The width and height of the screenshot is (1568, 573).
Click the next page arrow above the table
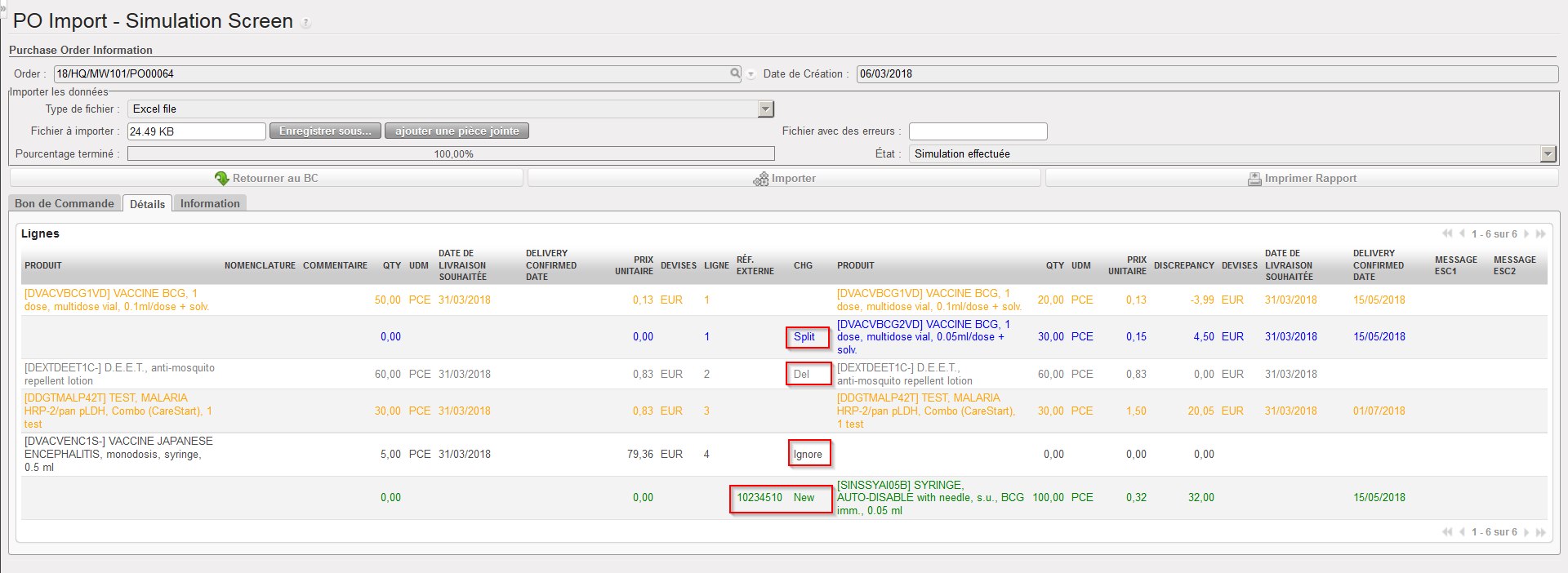[x=1526, y=234]
